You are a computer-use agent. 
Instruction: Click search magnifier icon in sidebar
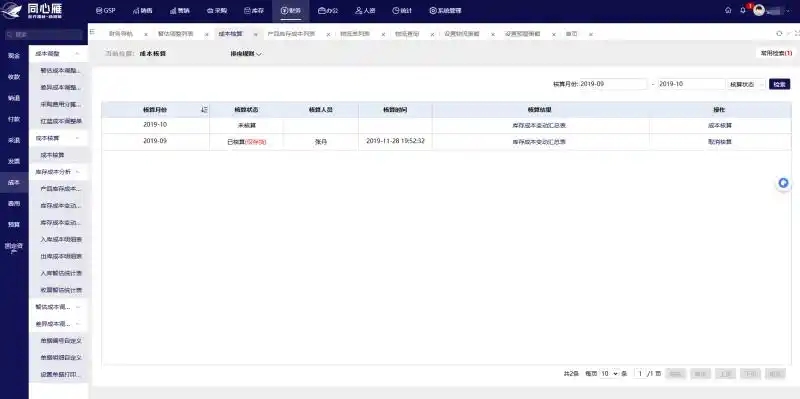click(x=9, y=35)
